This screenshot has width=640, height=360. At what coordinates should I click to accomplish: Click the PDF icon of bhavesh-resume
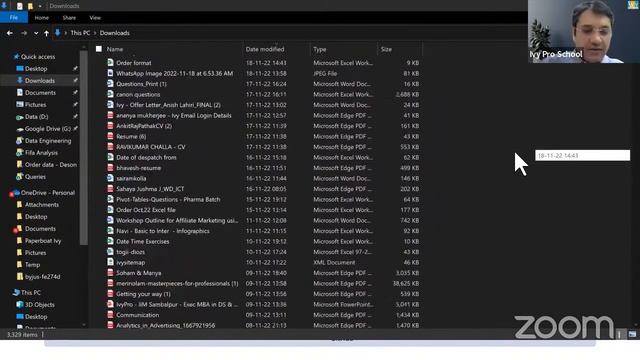click(x=110, y=168)
